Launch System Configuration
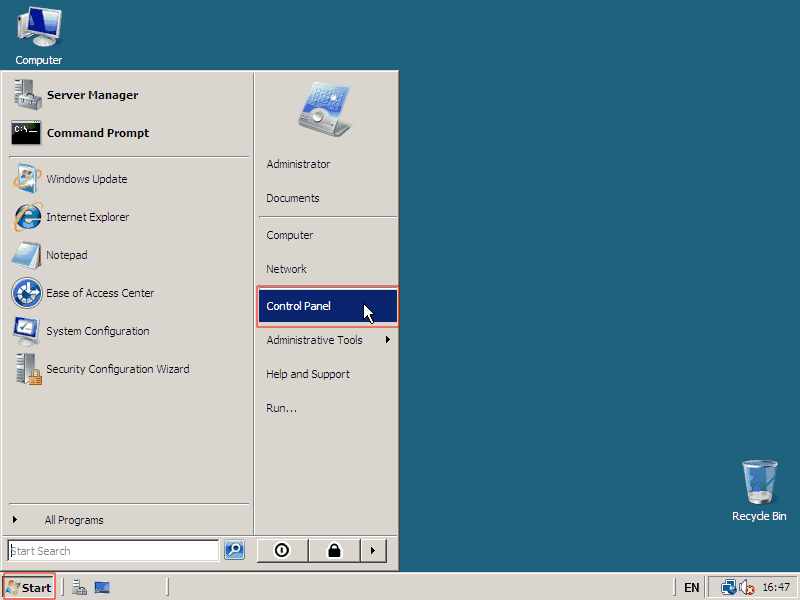The image size is (800, 600). point(97,331)
